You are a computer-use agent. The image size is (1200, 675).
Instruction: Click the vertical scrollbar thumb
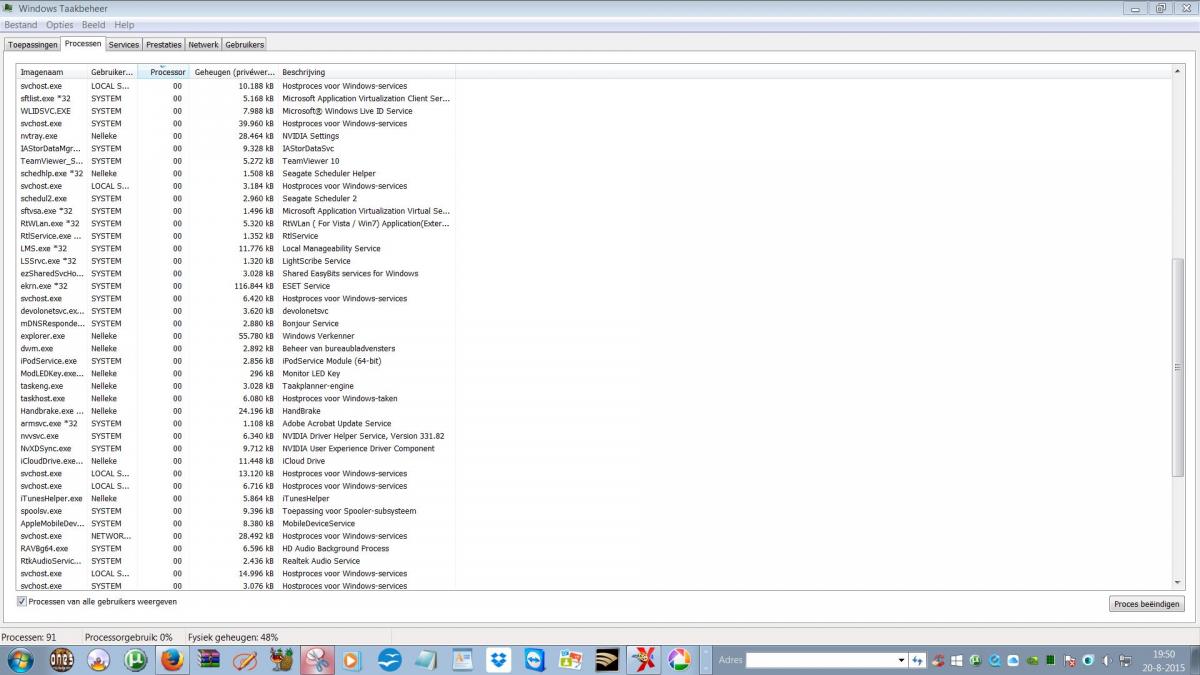pyautogui.click(x=1177, y=367)
